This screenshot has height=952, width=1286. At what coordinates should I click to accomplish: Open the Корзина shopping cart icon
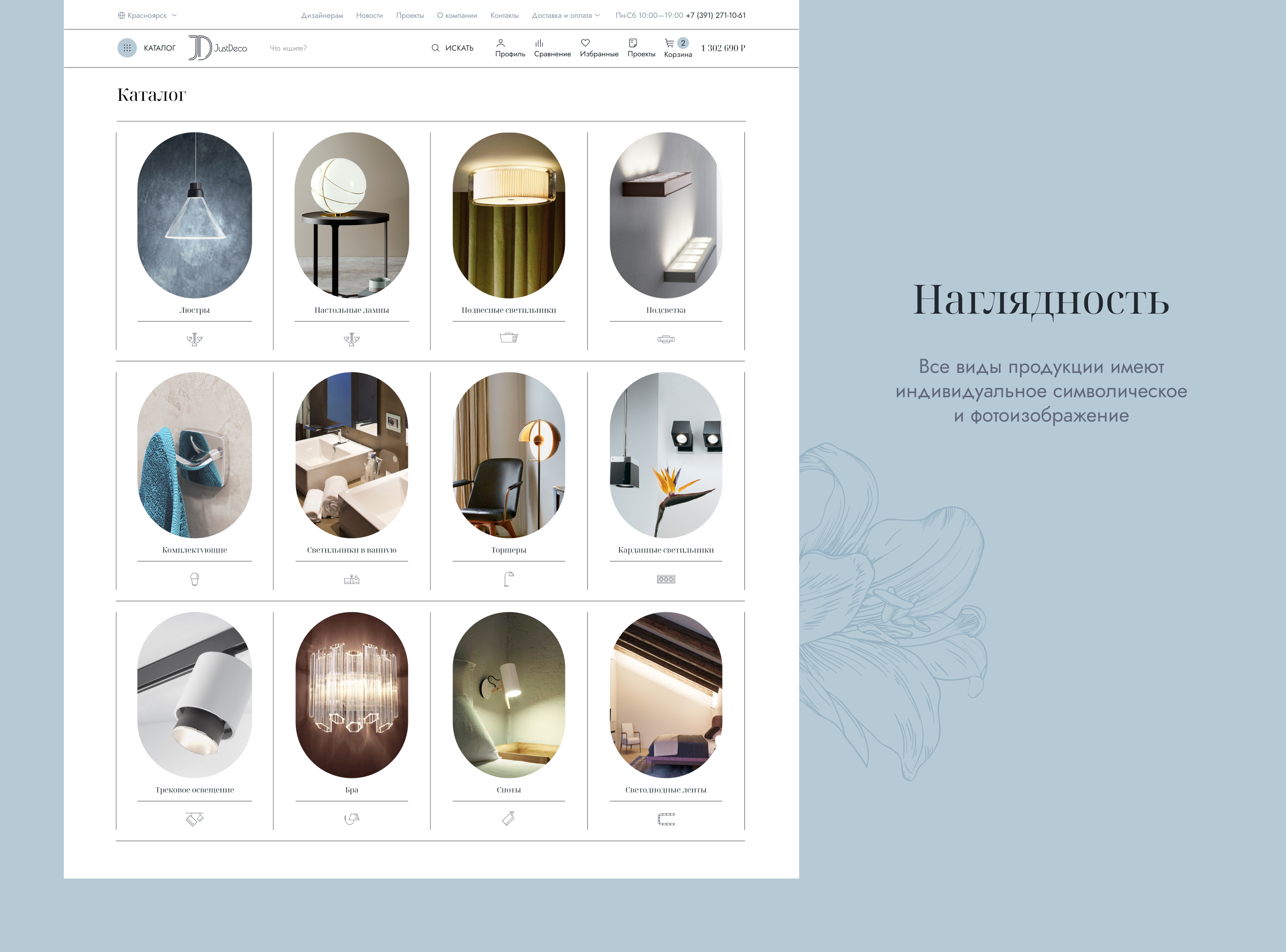(669, 43)
